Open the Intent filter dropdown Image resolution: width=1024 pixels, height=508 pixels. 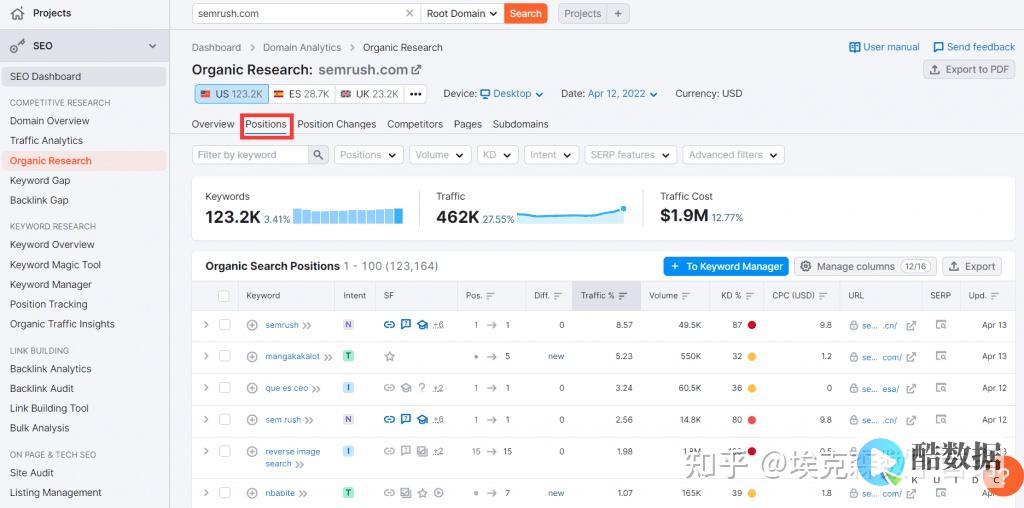tap(551, 155)
